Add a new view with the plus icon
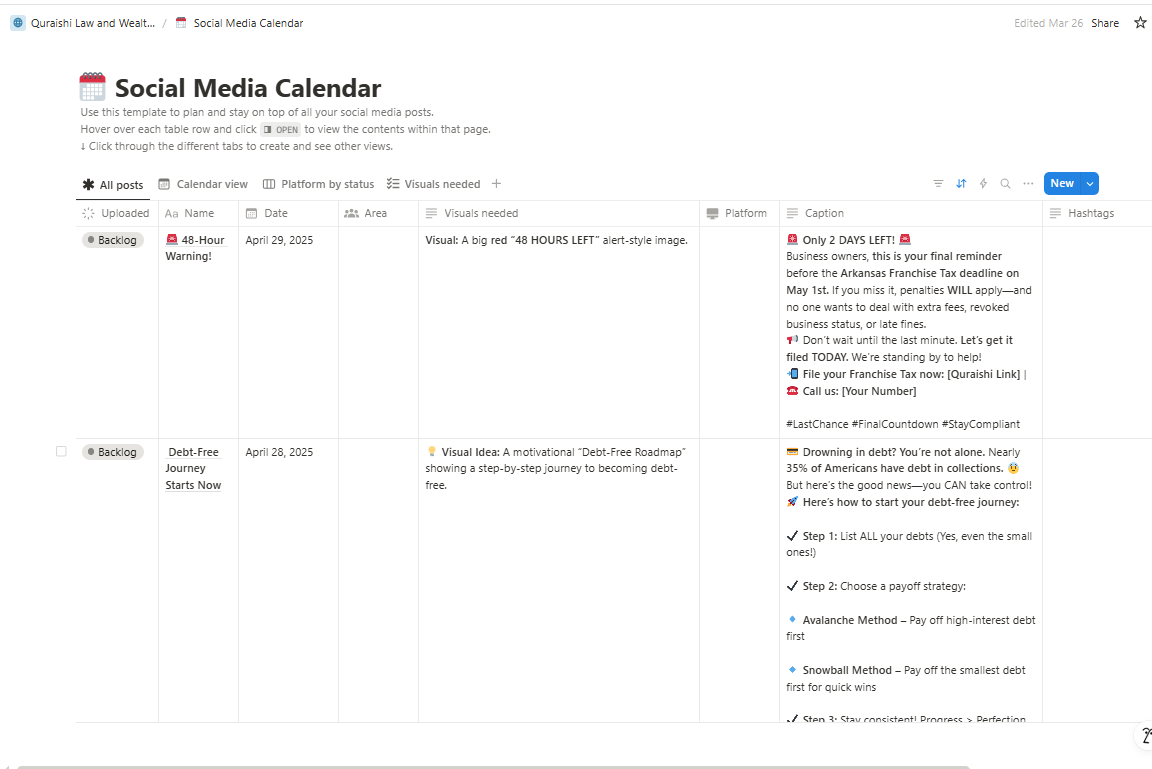 497,184
